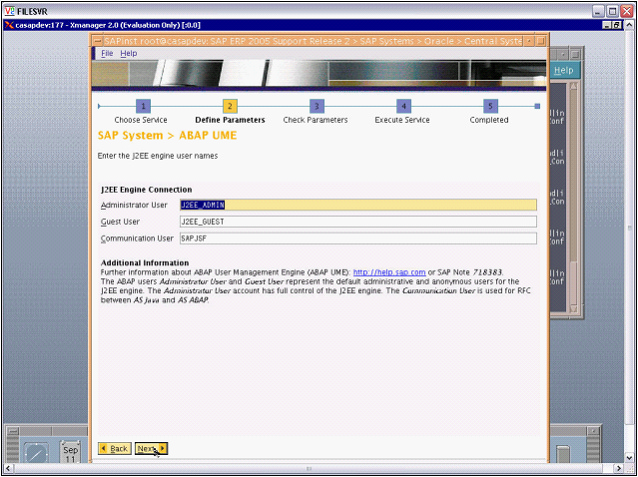Open the Help menu in SAPinst
Screen dimensions: 638x477
point(129,53)
